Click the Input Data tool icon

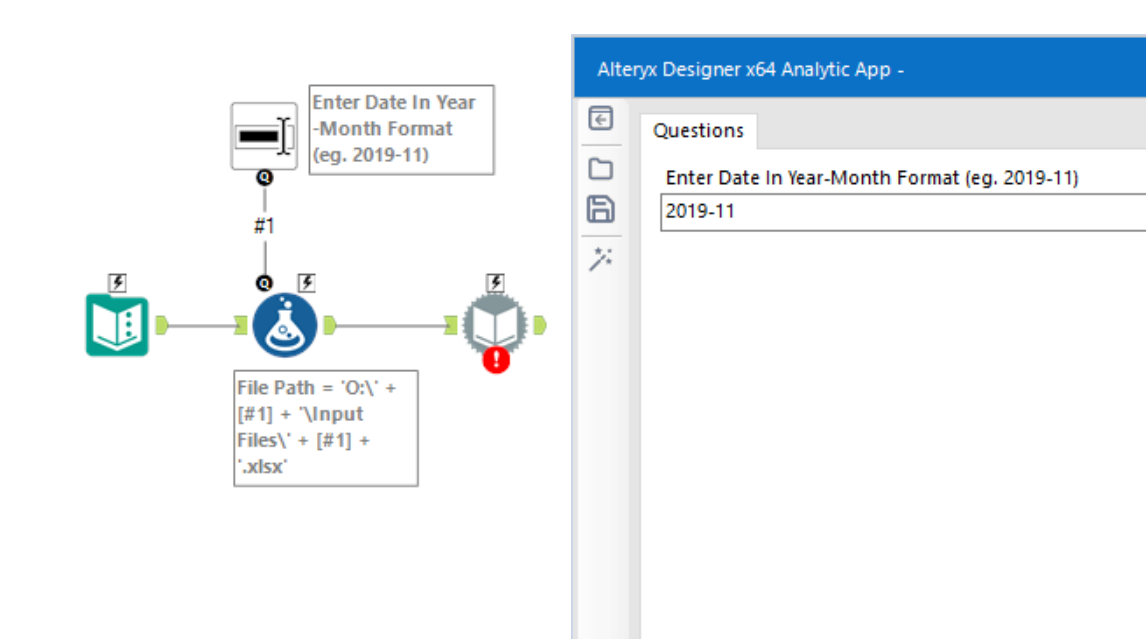(117, 326)
